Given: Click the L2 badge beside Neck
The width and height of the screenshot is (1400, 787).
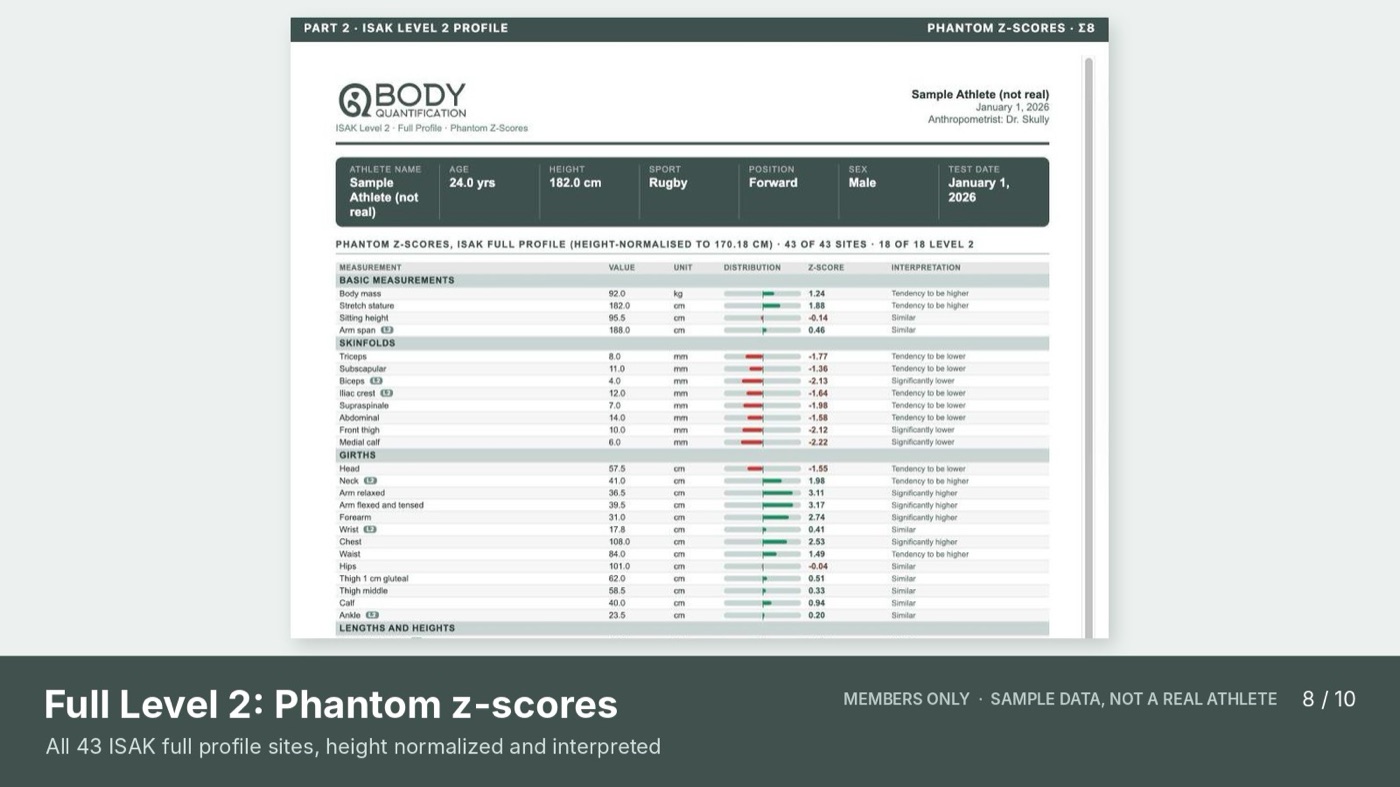Looking at the screenshot, I should click(370, 481).
